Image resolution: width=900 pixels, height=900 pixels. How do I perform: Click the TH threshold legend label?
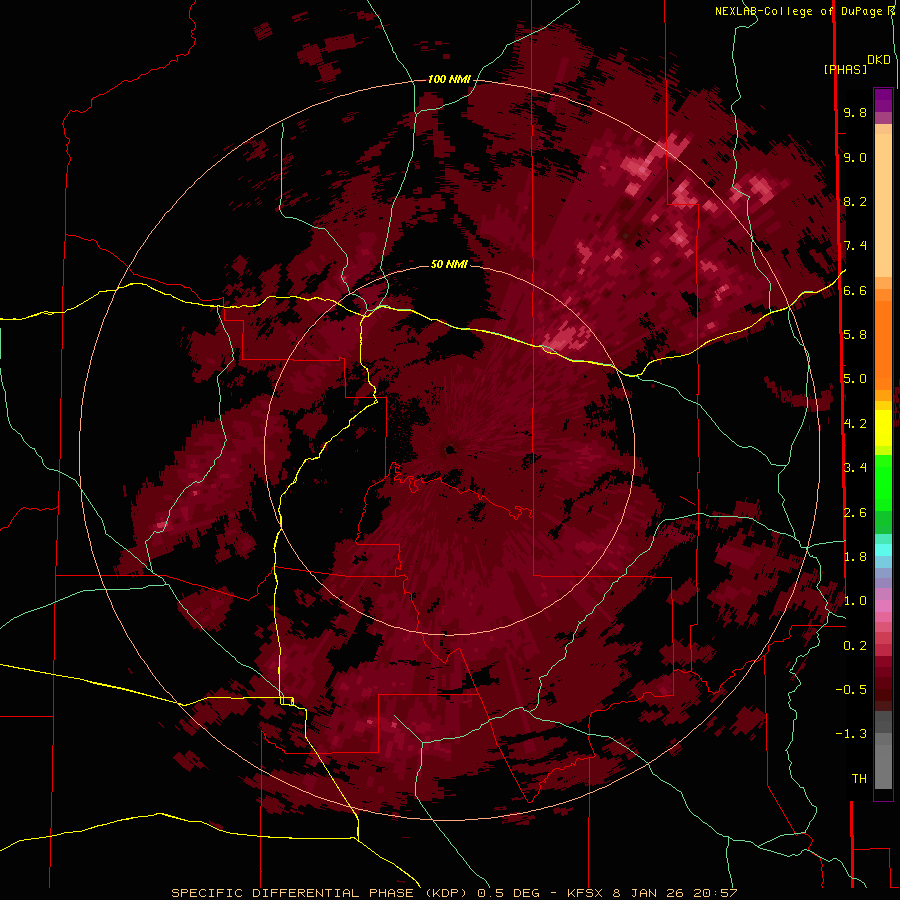(x=859, y=779)
